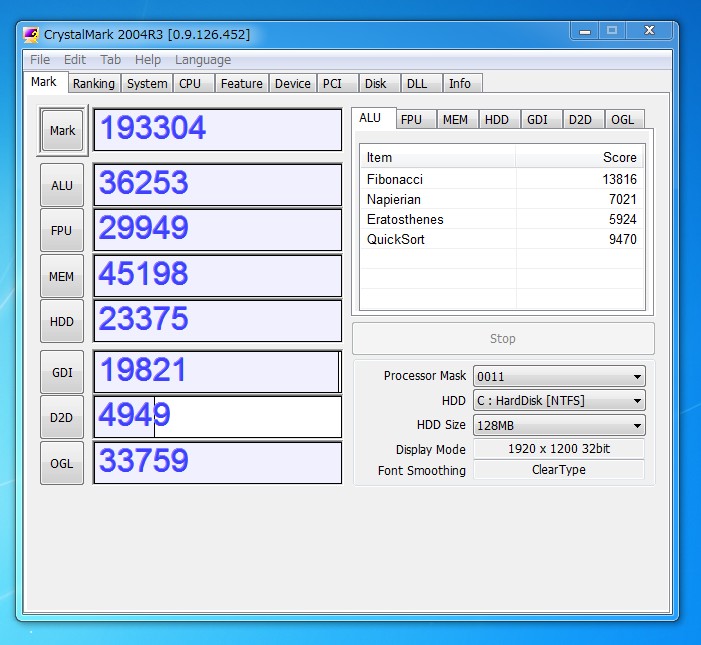The image size is (701, 645).
Task: Open the Edit menu
Action: coord(75,59)
